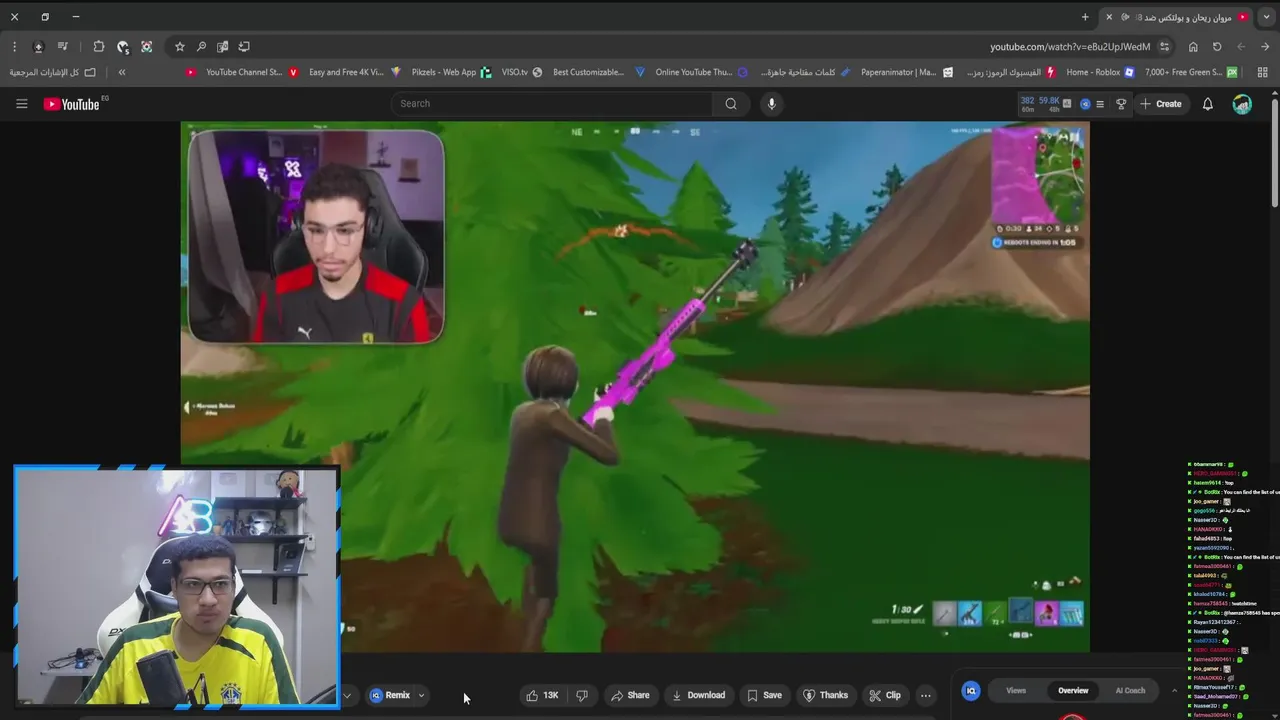The width and height of the screenshot is (1280, 720).
Task: Share the video
Action: (x=630, y=696)
